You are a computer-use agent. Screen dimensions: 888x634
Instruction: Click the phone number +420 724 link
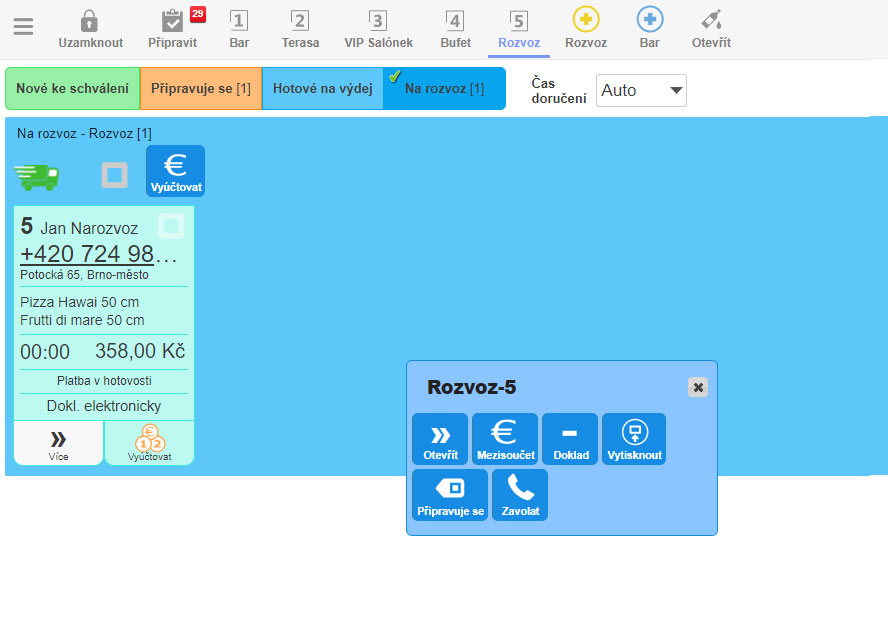click(x=98, y=255)
